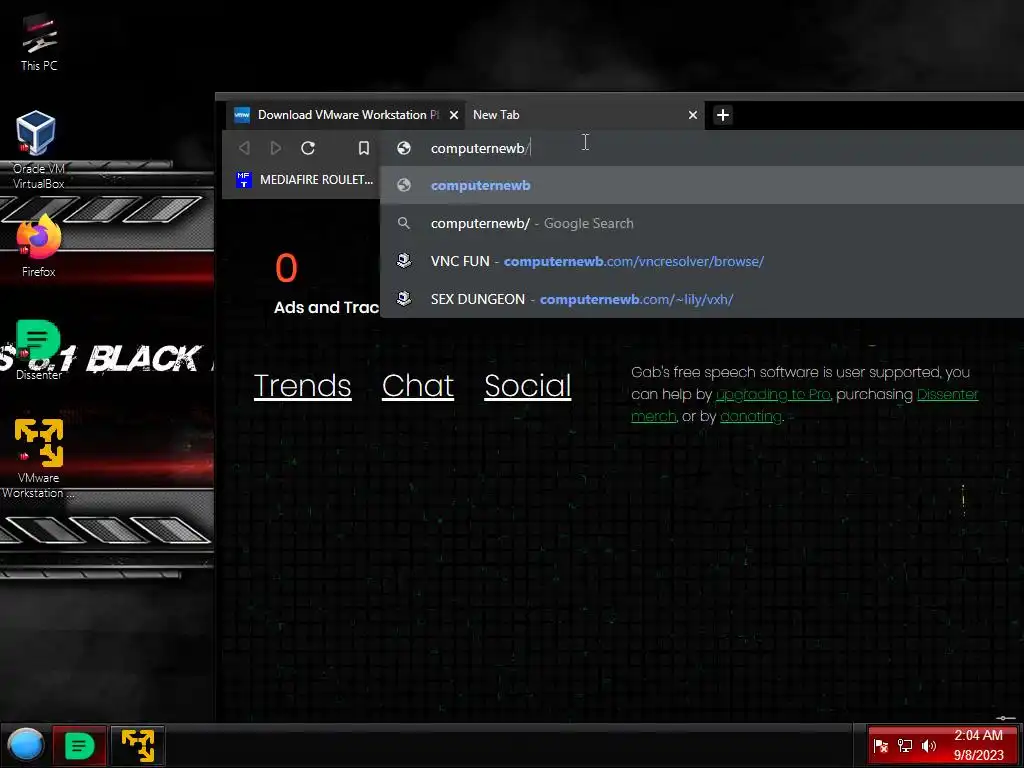1024x768 pixels.
Task: Open network tray icon
Action: (904, 746)
